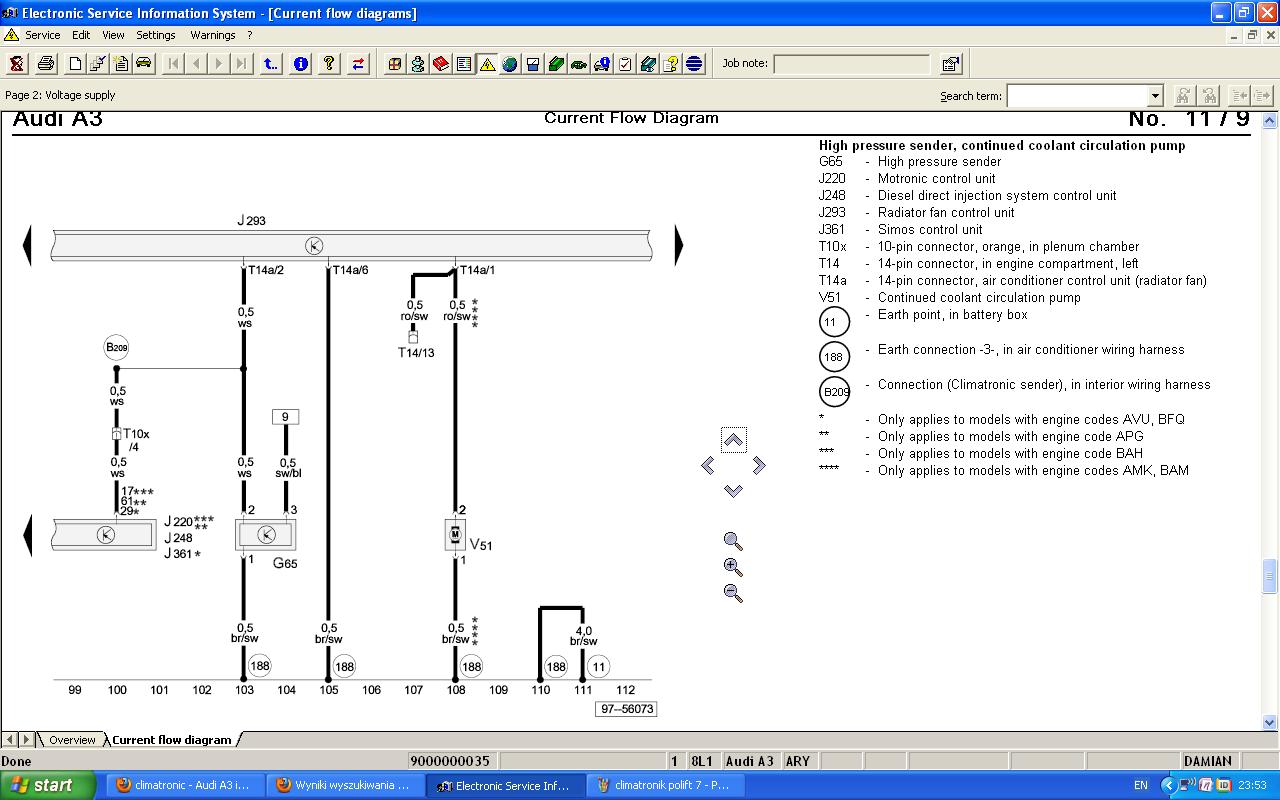Zoom out with the minus magnifier
The height and width of the screenshot is (800, 1280).
coord(733,593)
